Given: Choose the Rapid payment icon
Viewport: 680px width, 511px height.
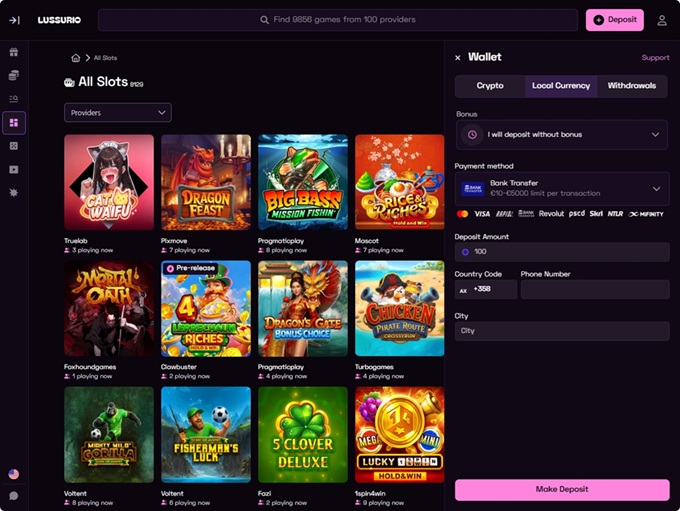Looking at the screenshot, I should point(504,214).
